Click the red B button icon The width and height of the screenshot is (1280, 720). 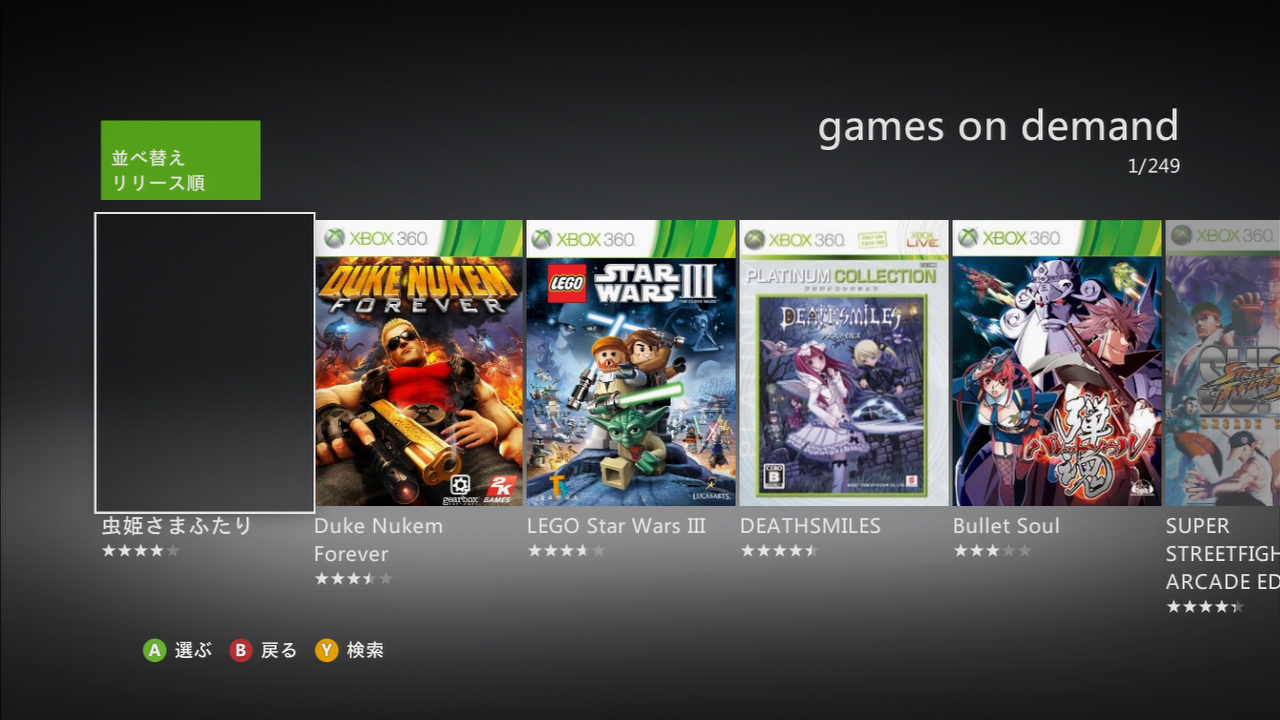coord(240,650)
